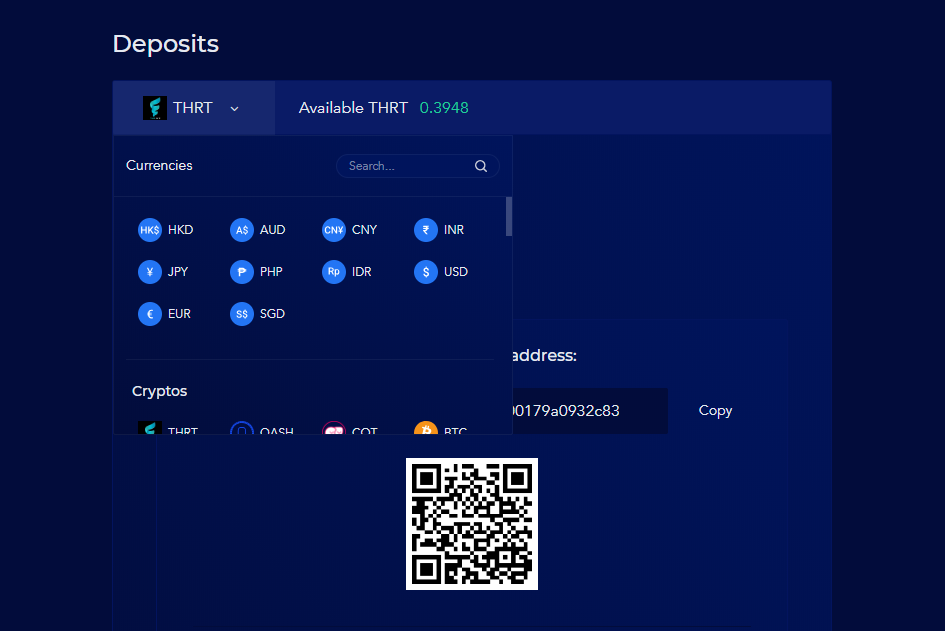945x631 pixels.
Task: Click the deposit QR code
Action: (472, 524)
